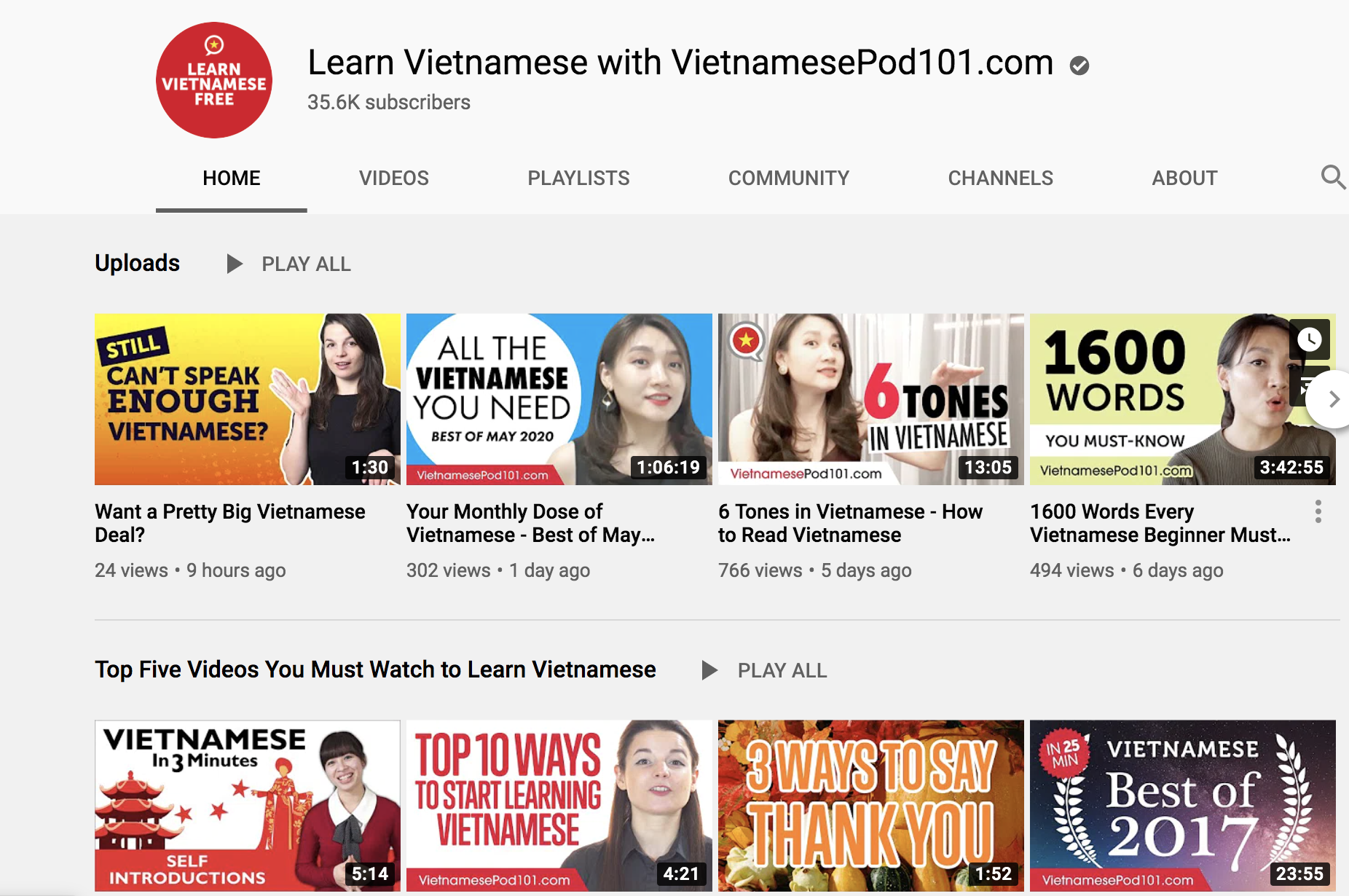Open 'Your Monthly Dose of Vietnamese' video title
This screenshot has height=896, width=1349.
pyautogui.click(x=530, y=523)
